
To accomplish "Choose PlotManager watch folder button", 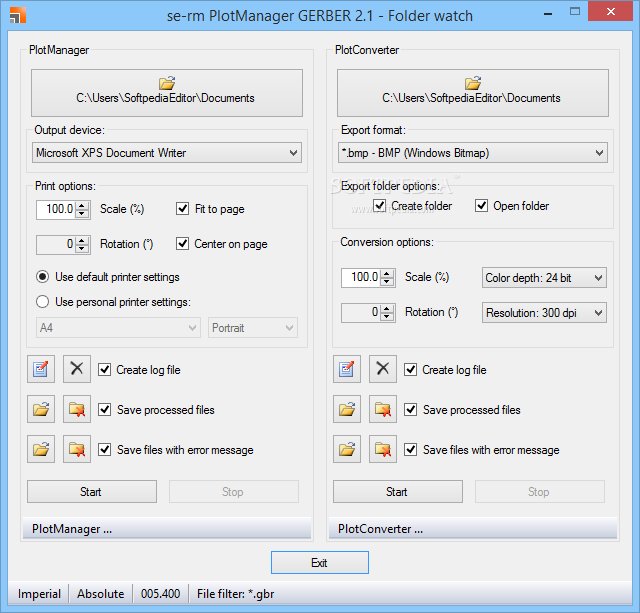I will [167, 93].
